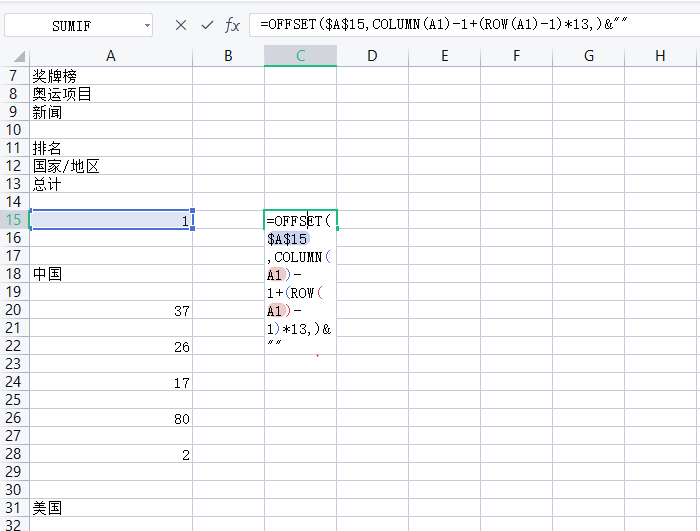Viewport: 700px width, 531px height.
Task: Select column C header
Action: click(x=300, y=56)
